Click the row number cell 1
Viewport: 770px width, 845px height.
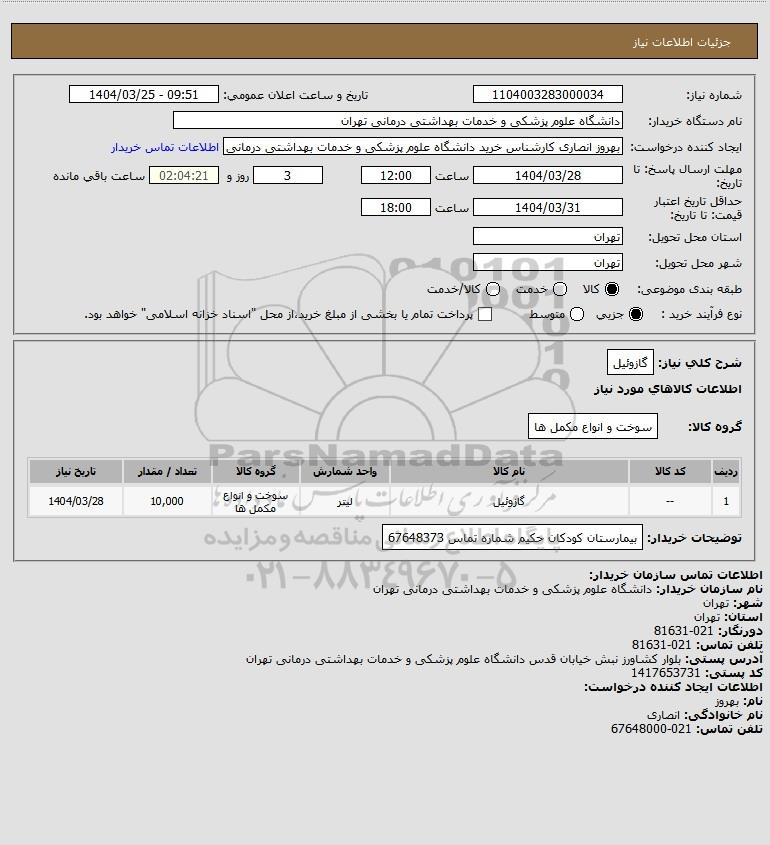pyautogui.click(x=726, y=501)
